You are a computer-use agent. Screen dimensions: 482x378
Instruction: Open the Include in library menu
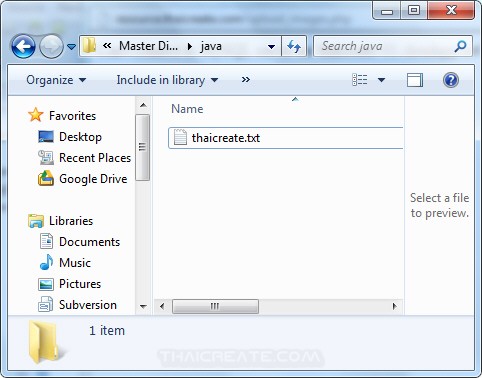167,80
